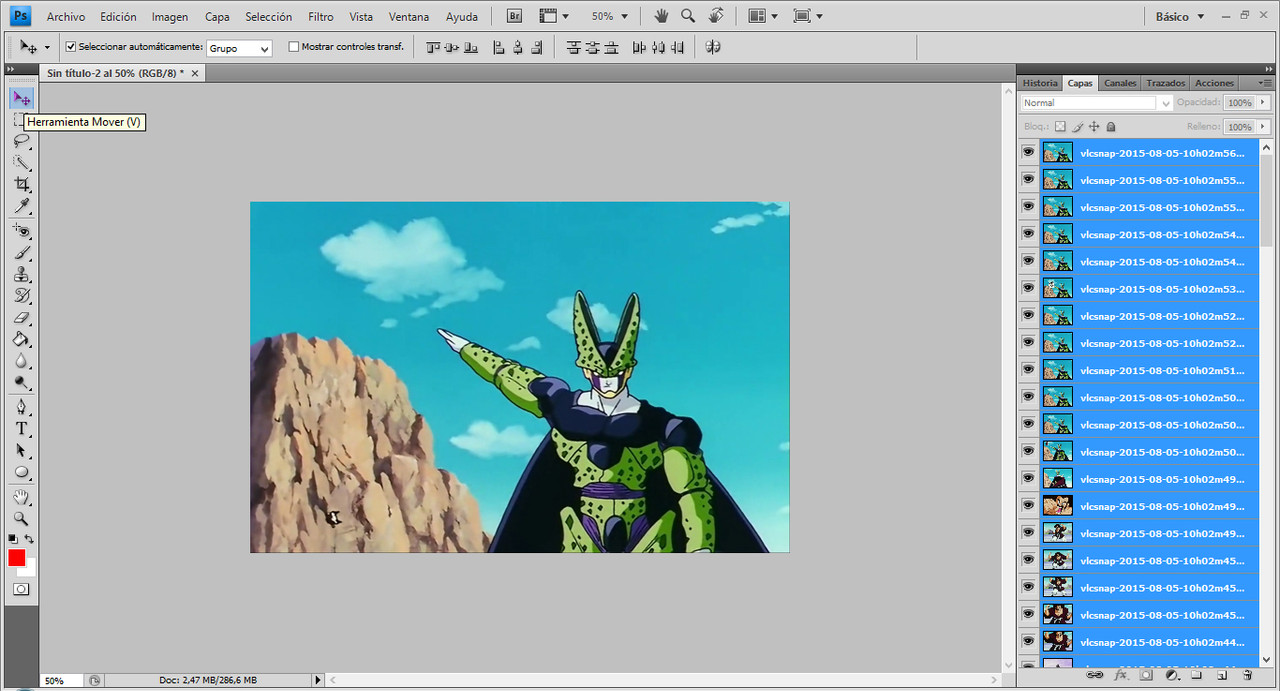Add a layer mask button

(1146, 675)
